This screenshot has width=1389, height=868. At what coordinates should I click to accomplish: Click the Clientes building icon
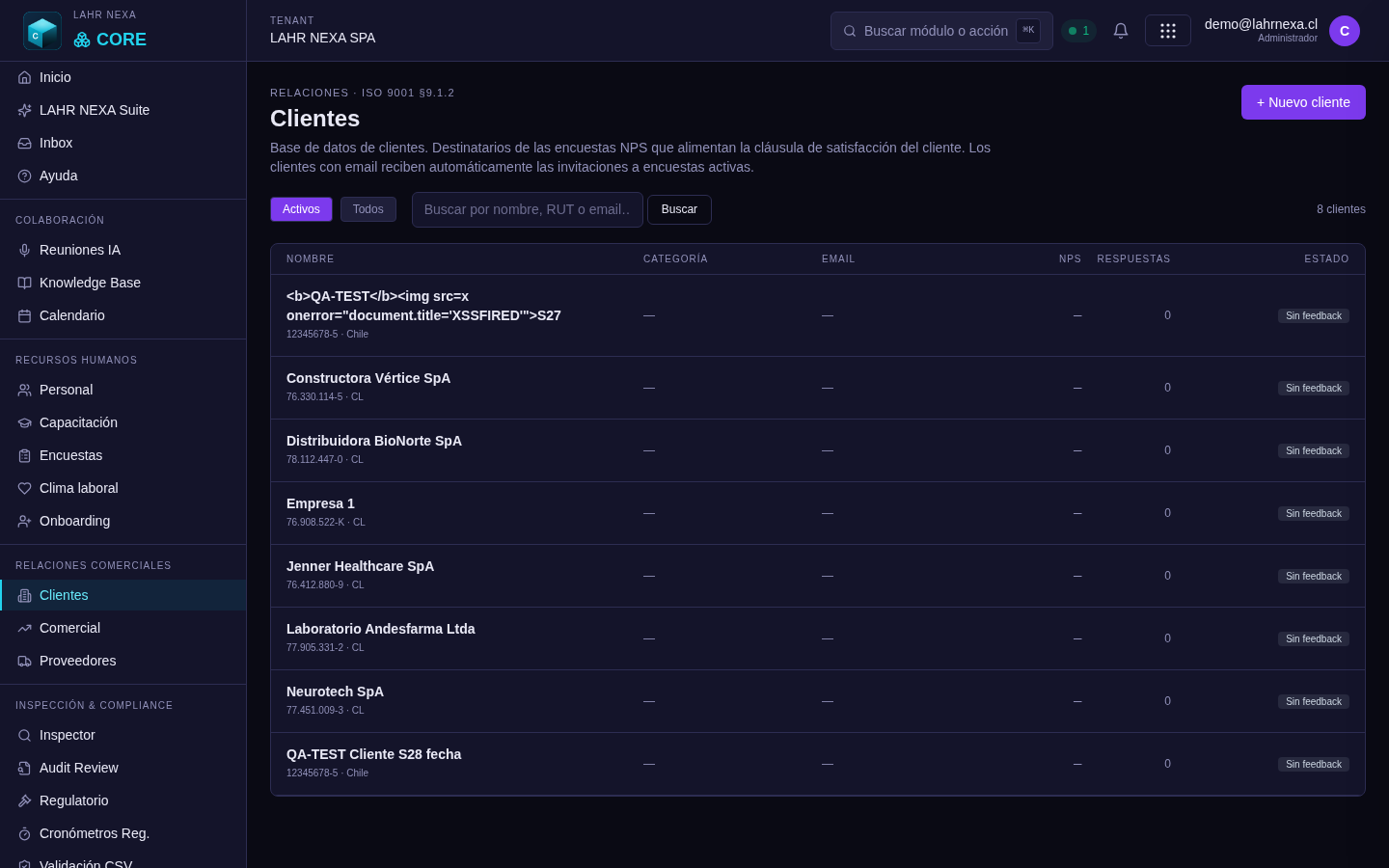click(x=25, y=595)
